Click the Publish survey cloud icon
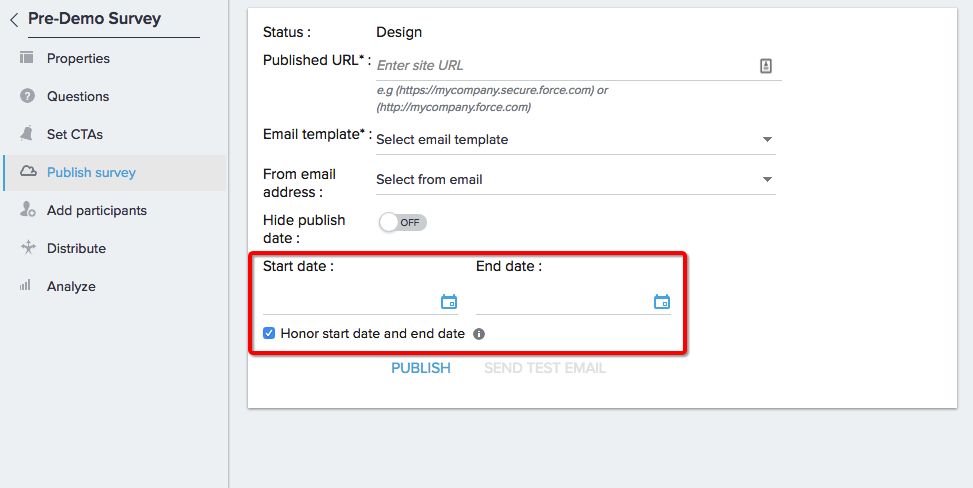The height and width of the screenshot is (488, 973). pos(28,171)
